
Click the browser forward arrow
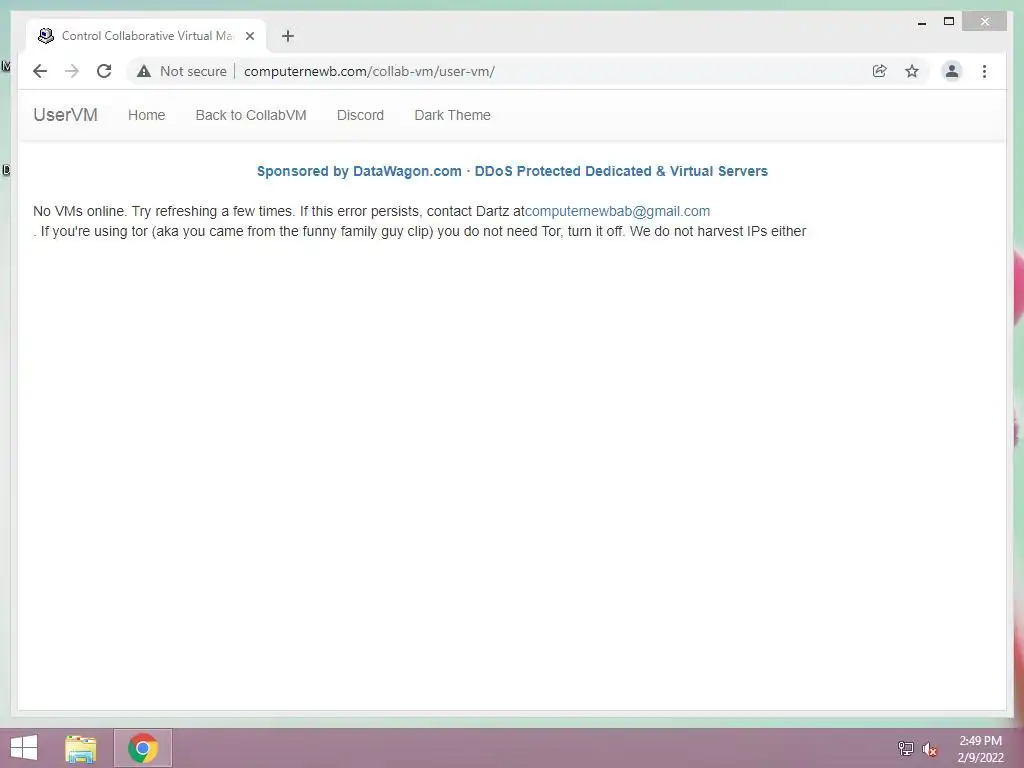pos(72,71)
